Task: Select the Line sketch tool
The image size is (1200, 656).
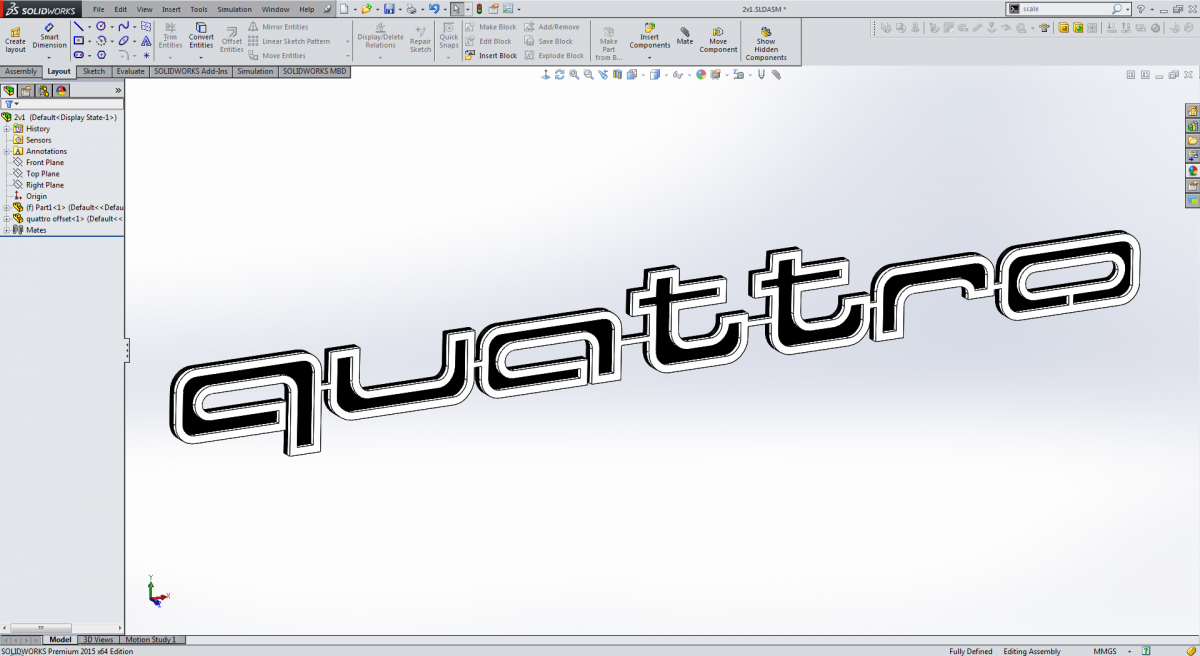Action: pyautogui.click(x=78, y=26)
